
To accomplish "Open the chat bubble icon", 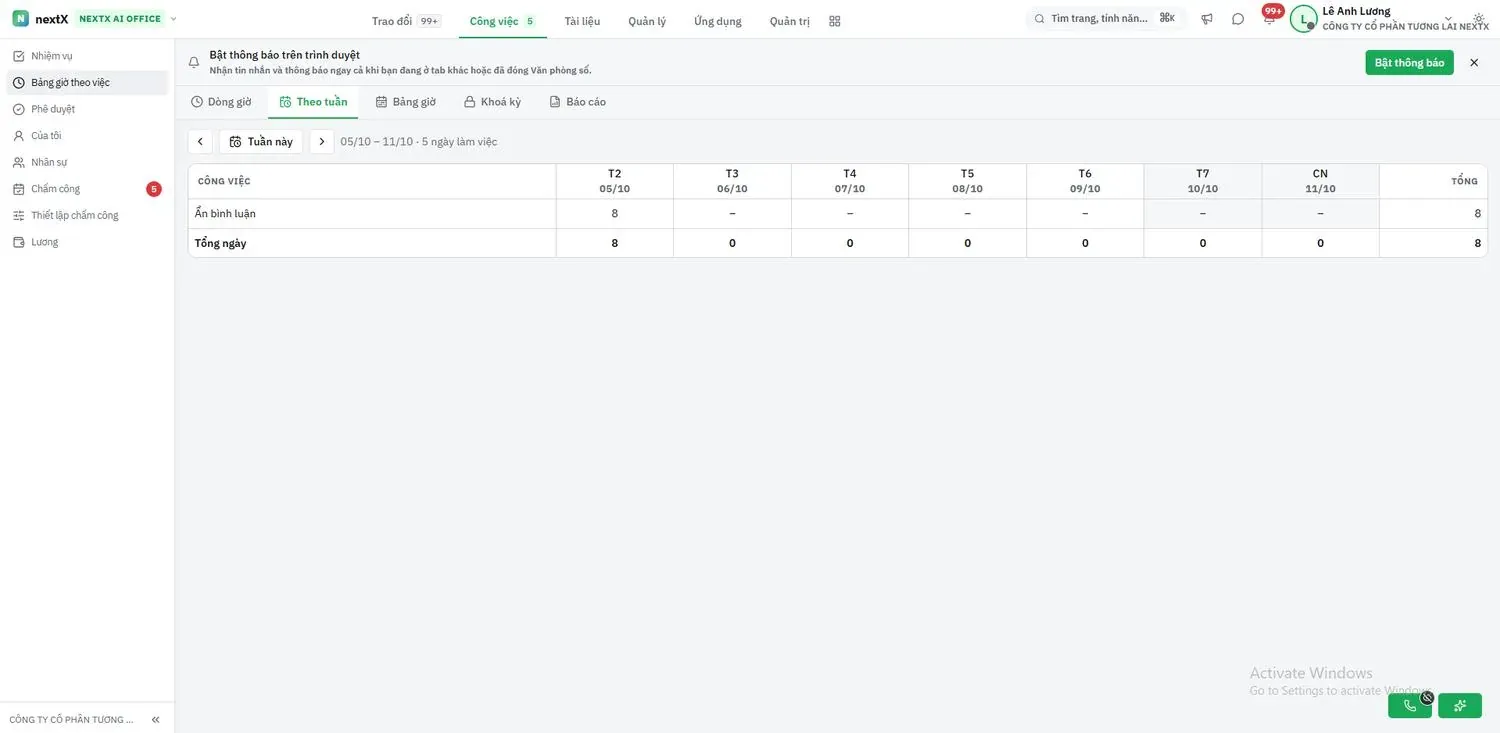I will pyautogui.click(x=1238, y=19).
